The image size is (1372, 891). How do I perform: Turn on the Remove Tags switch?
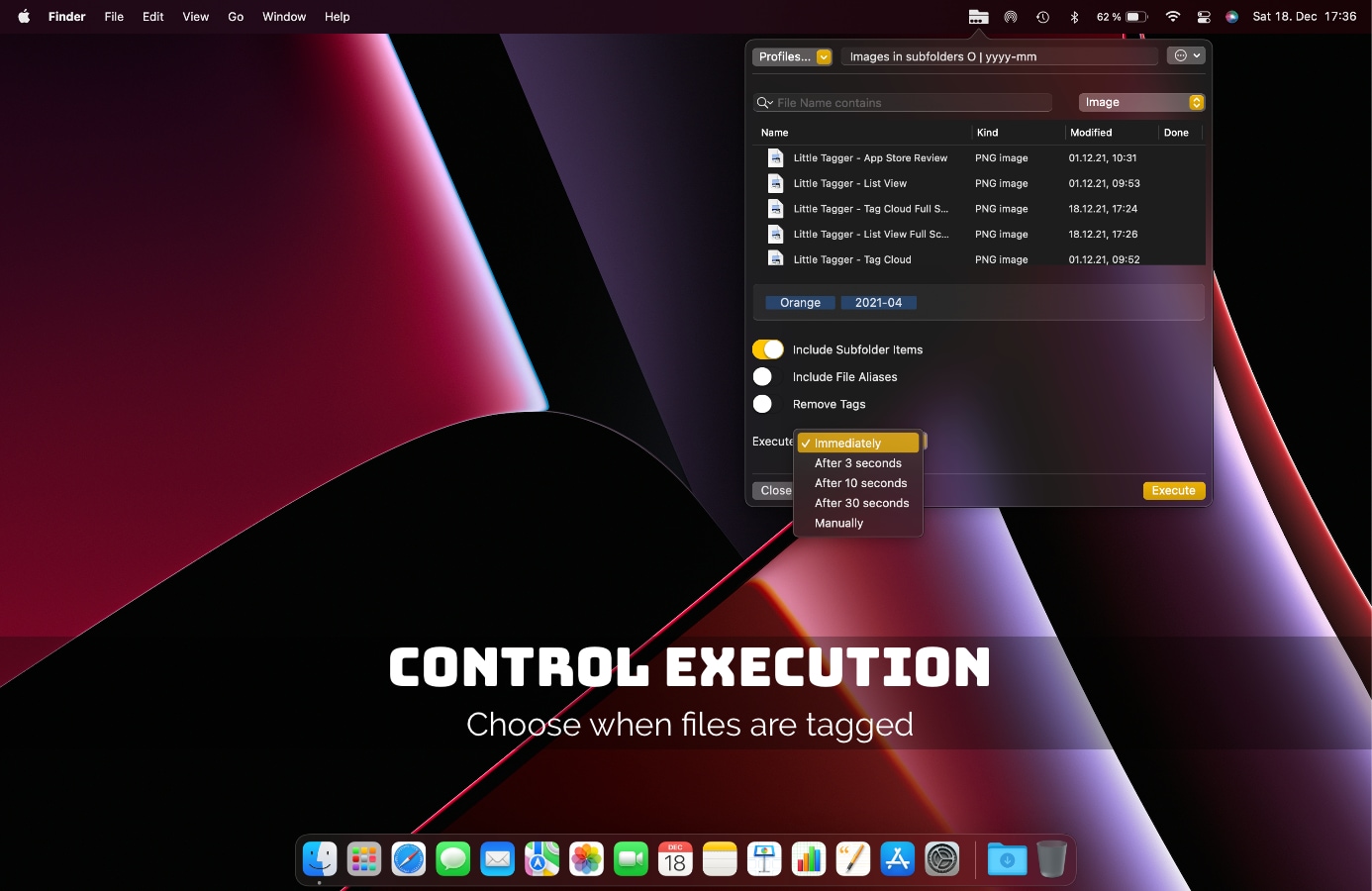coord(762,404)
